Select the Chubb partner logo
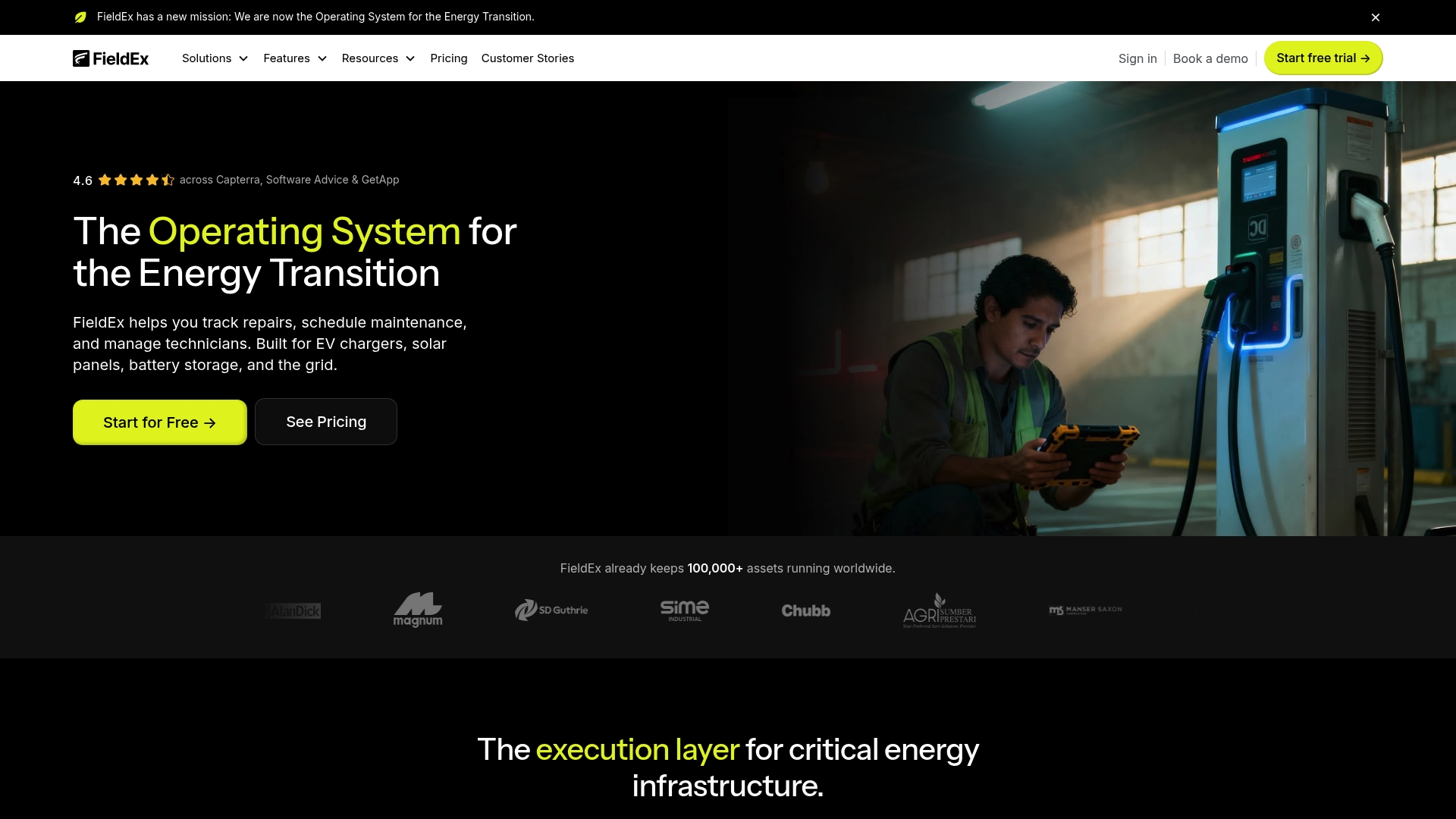This screenshot has width=1456, height=819. pyautogui.click(x=805, y=610)
